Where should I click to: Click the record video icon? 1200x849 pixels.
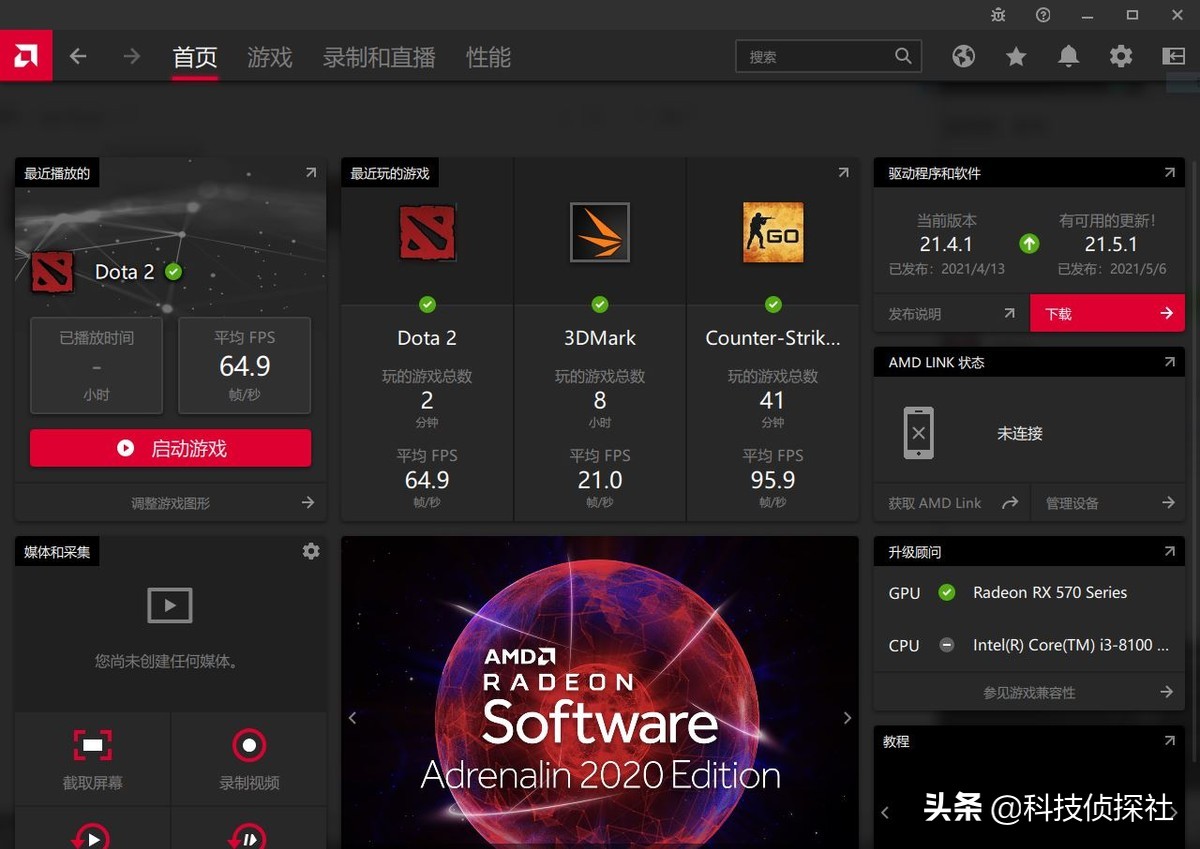249,745
